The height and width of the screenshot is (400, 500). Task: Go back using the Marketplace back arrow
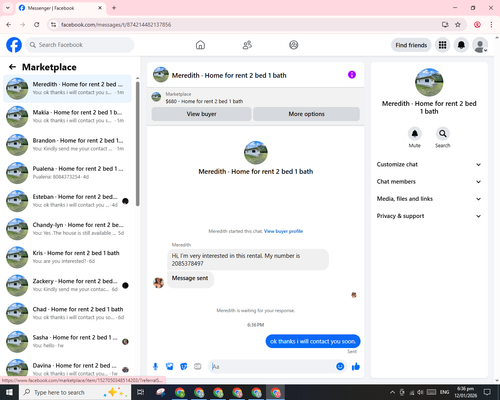pos(12,67)
